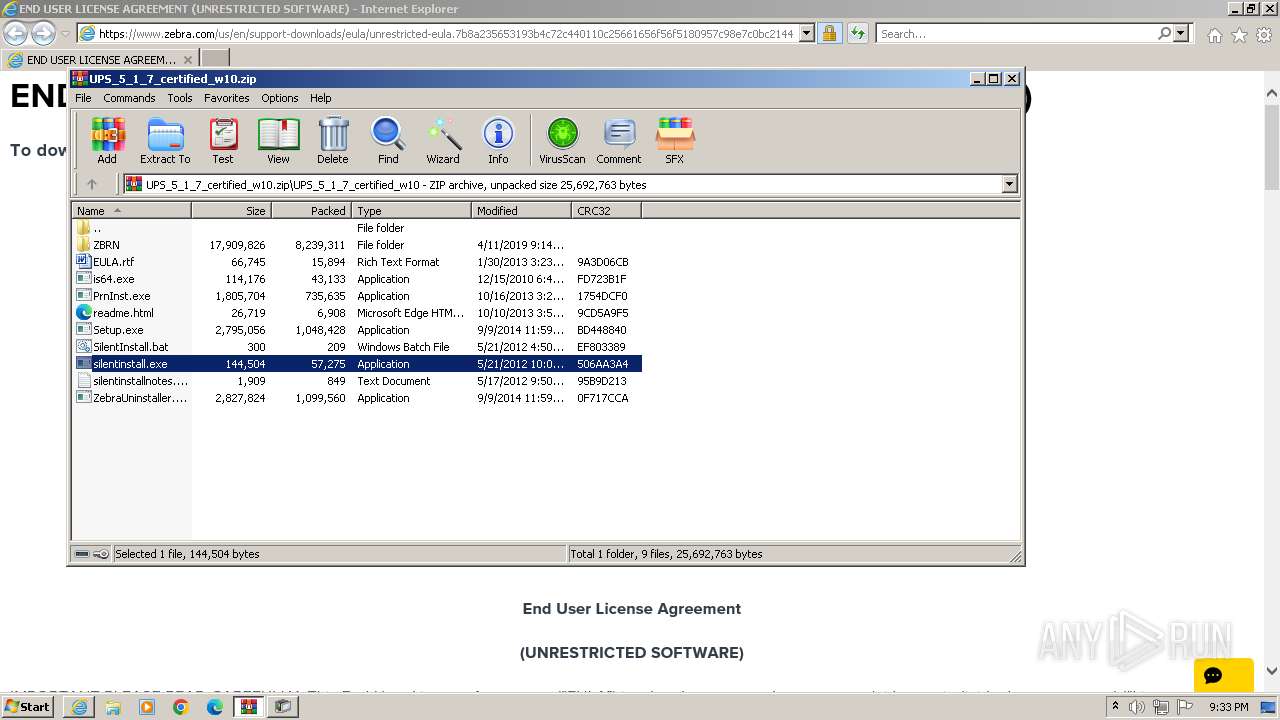The width and height of the screenshot is (1280, 720).
Task: Click the security lock icon in address bar
Action: coord(829,33)
